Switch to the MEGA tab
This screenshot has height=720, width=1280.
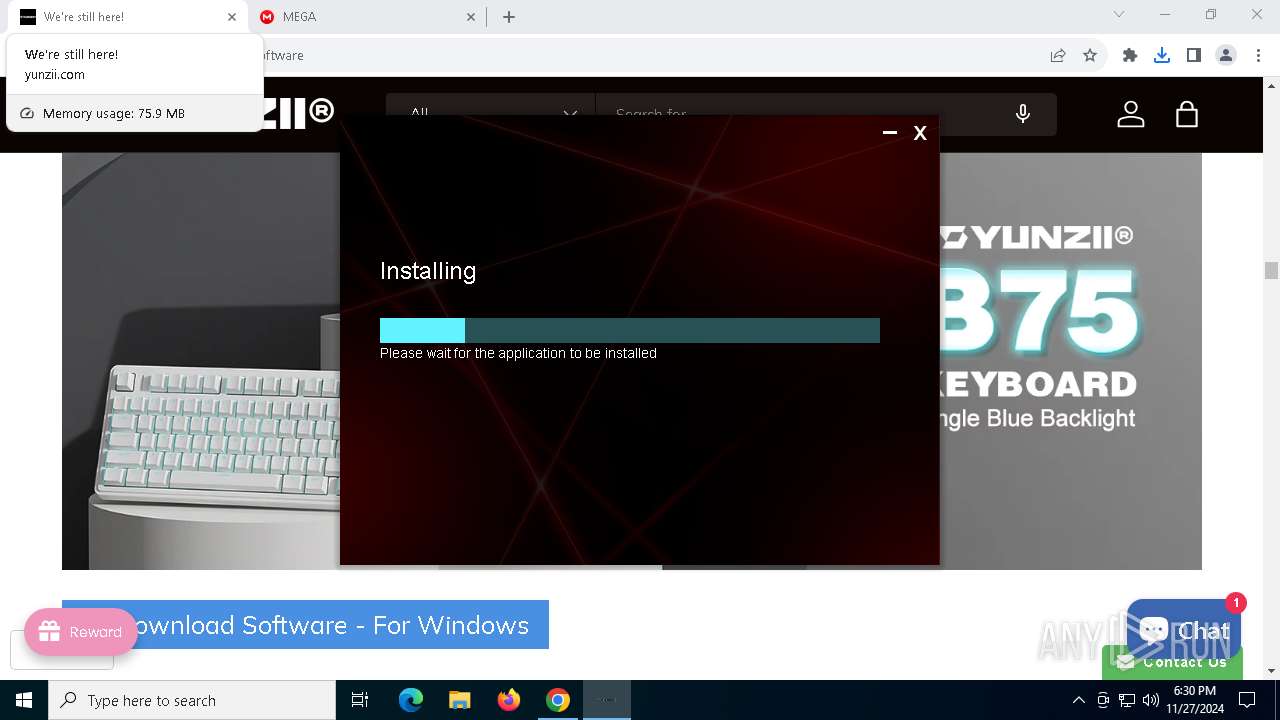366,17
